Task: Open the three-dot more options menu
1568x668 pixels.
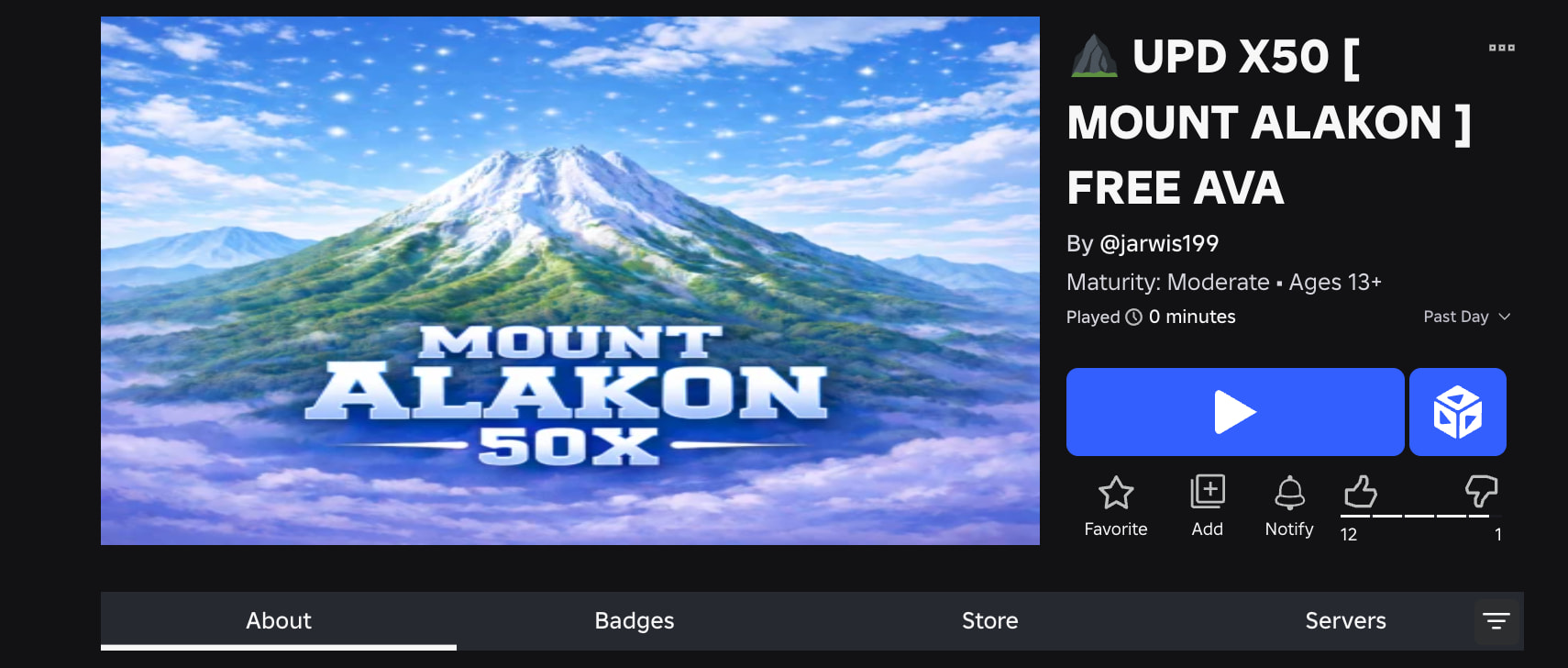Action: pyautogui.click(x=1501, y=48)
